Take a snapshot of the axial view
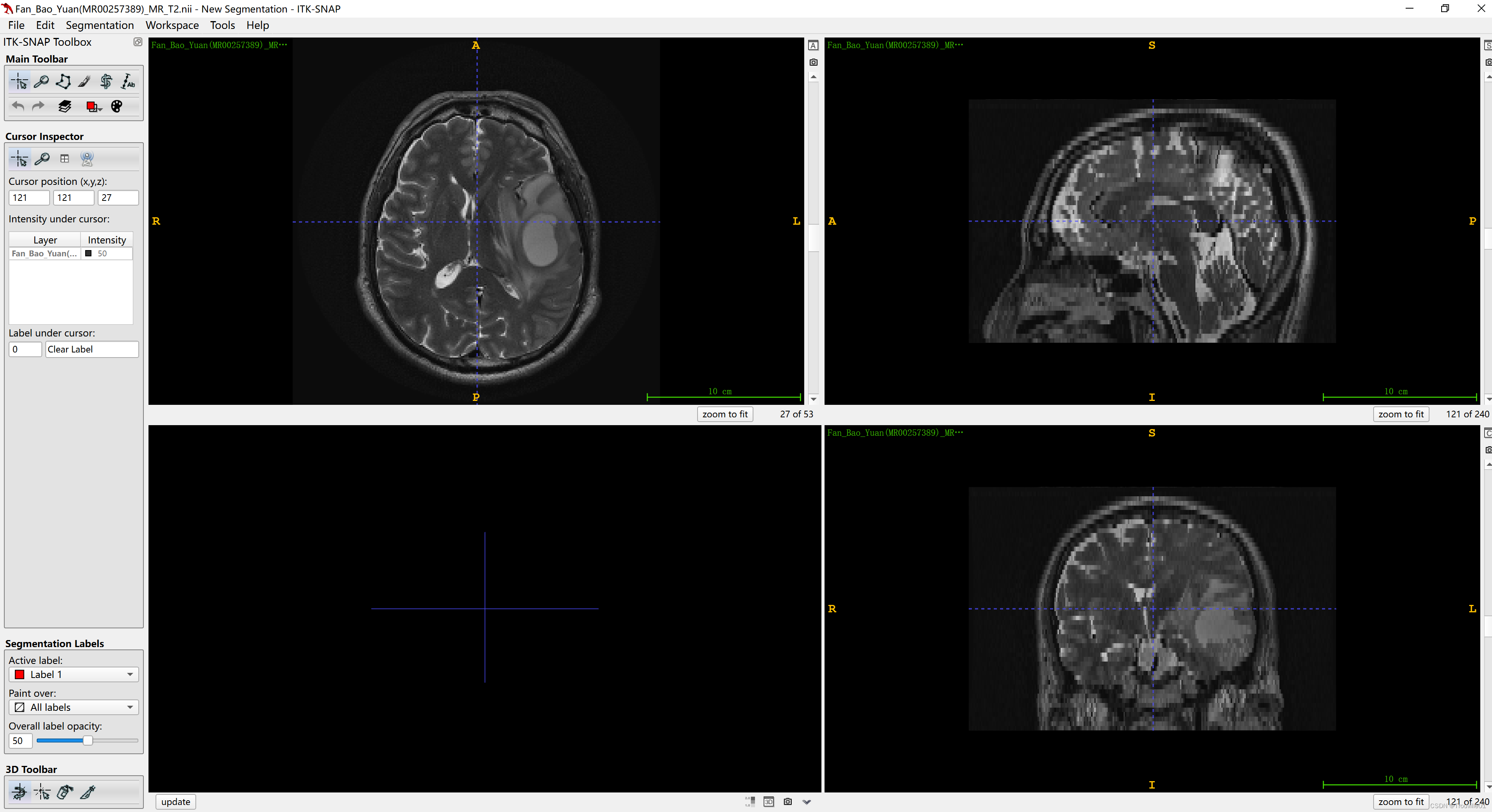1492x812 pixels. tap(813, 62)
